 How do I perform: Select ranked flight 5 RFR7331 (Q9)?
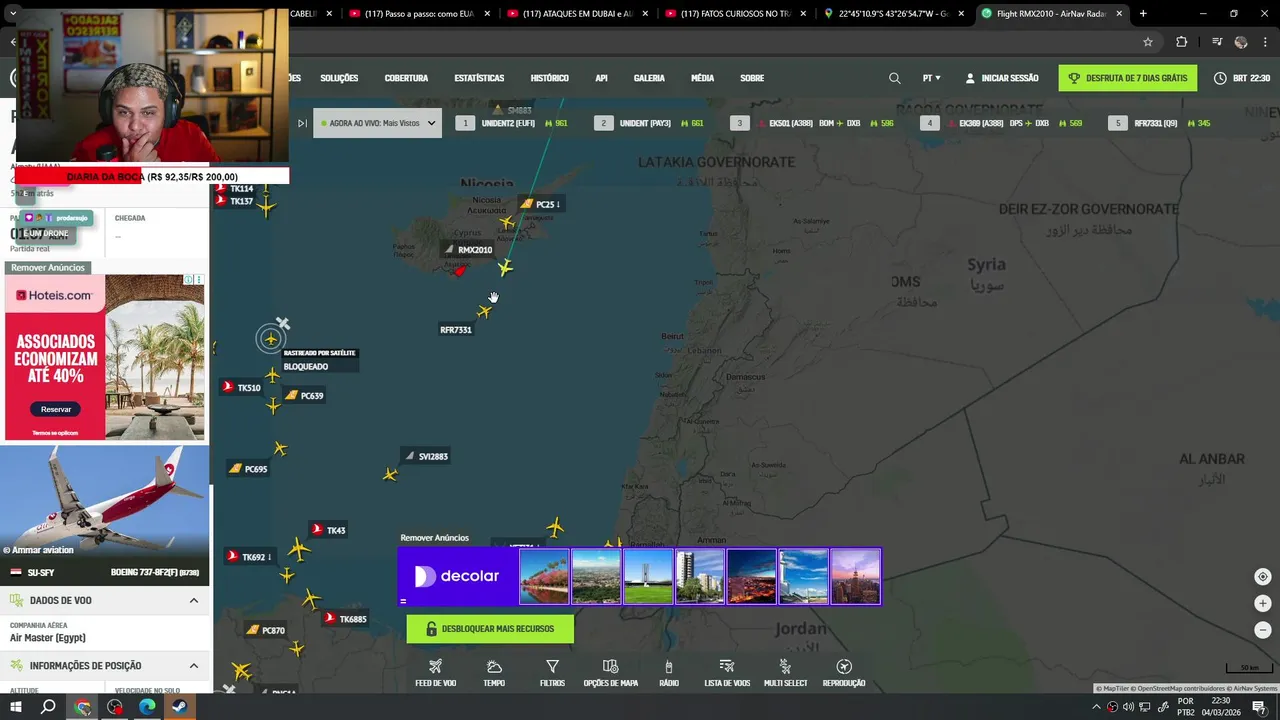1160,123
